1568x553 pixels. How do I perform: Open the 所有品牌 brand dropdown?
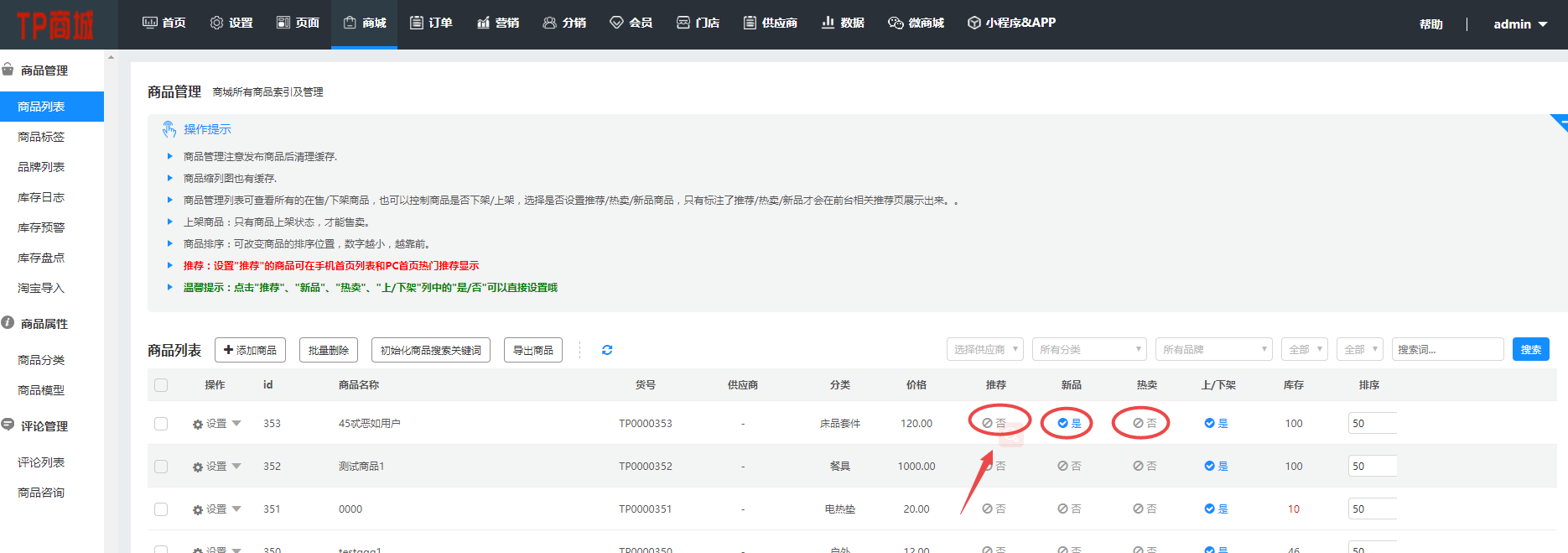click(1212, 350)
